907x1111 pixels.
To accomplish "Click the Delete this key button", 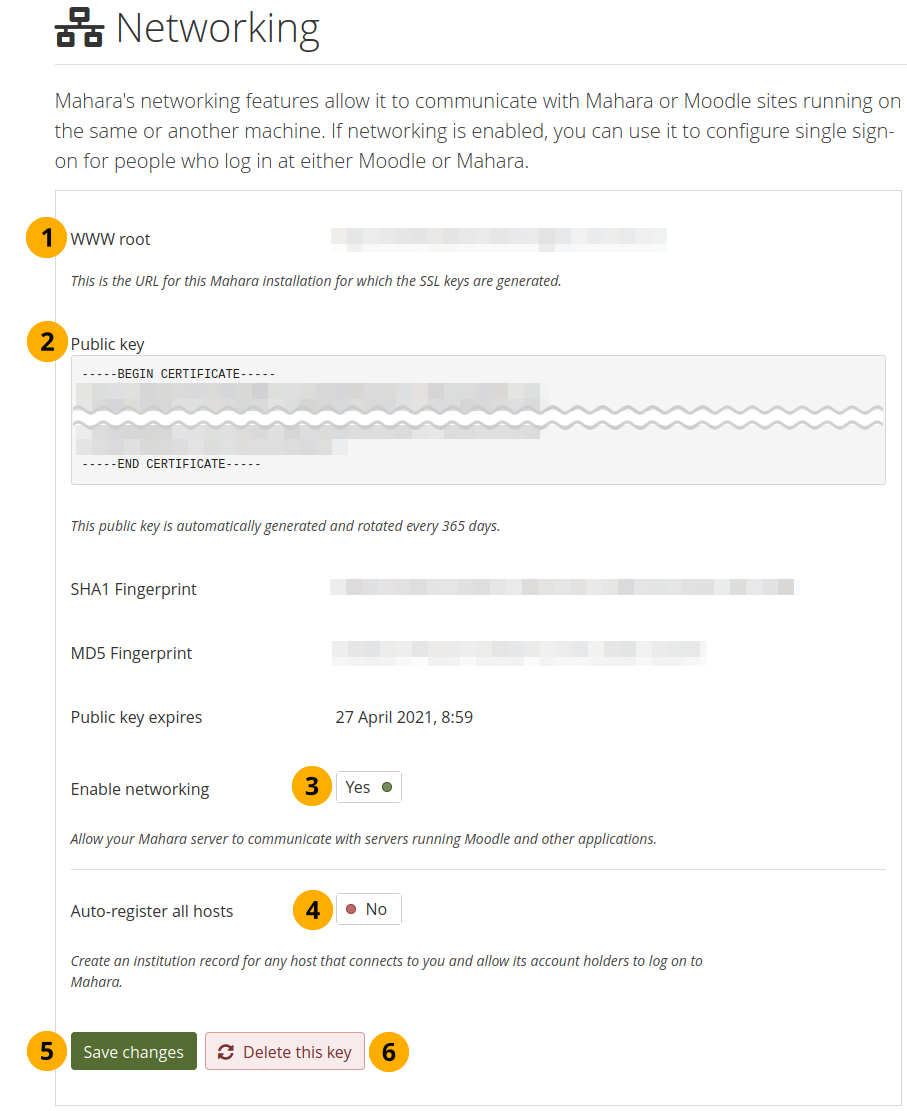I will point(285,1052).
